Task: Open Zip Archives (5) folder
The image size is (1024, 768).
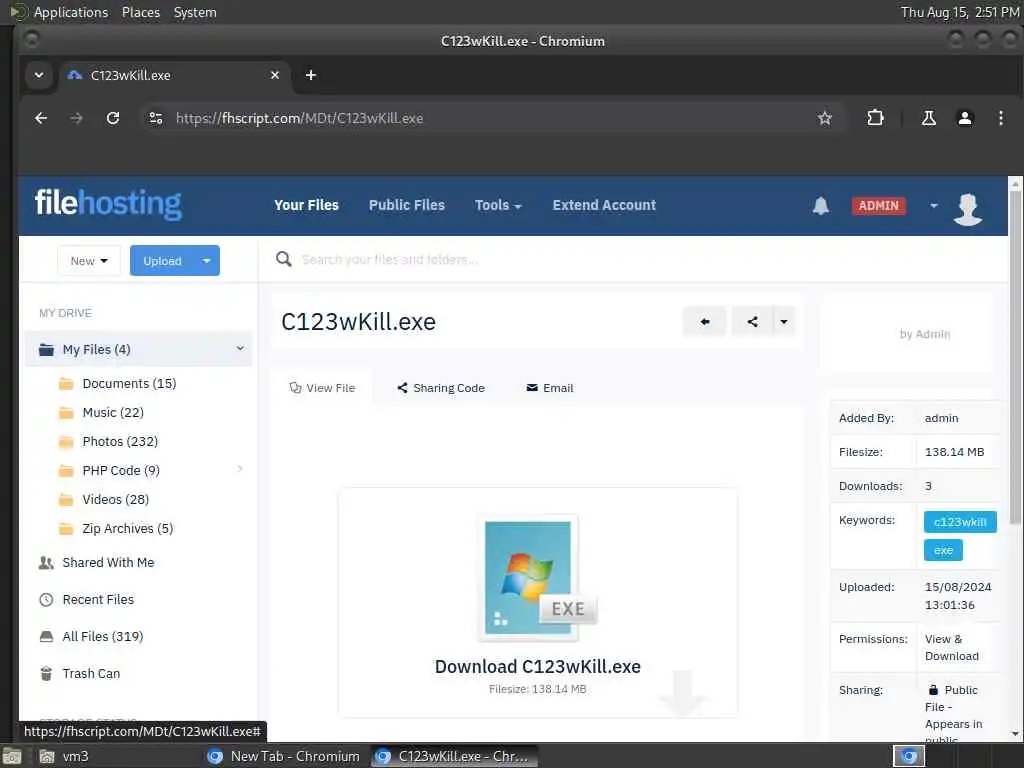Action: [127, 528]
